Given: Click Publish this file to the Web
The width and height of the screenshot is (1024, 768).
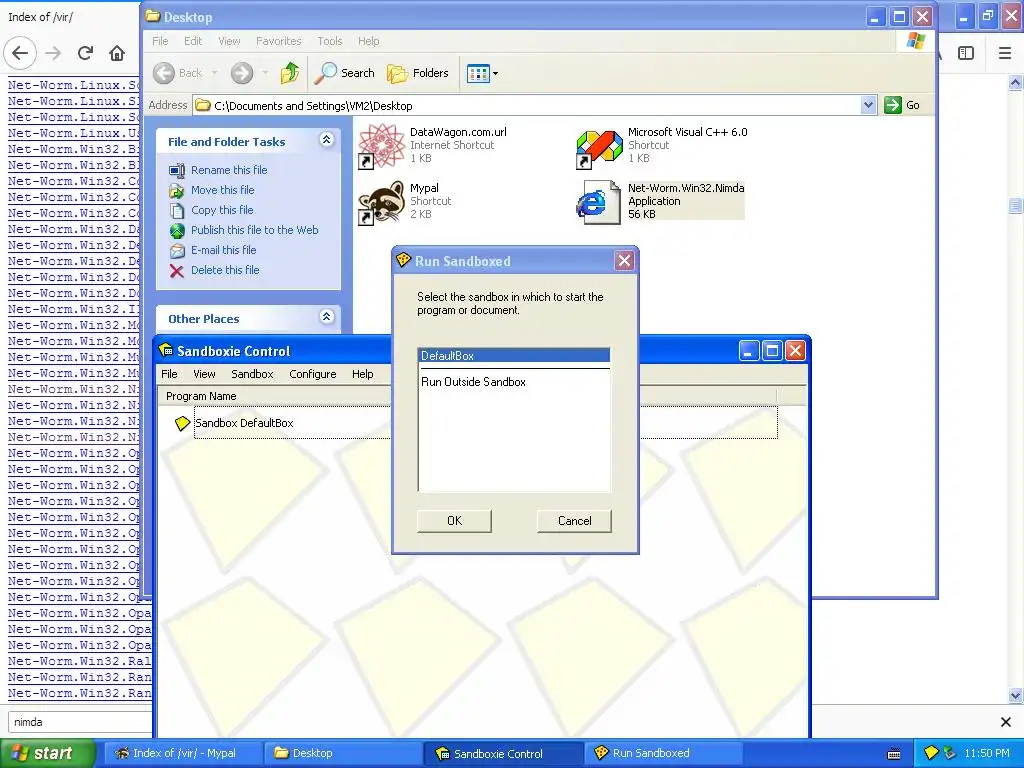Looking at the screenshot, I should tap(255, 230).
